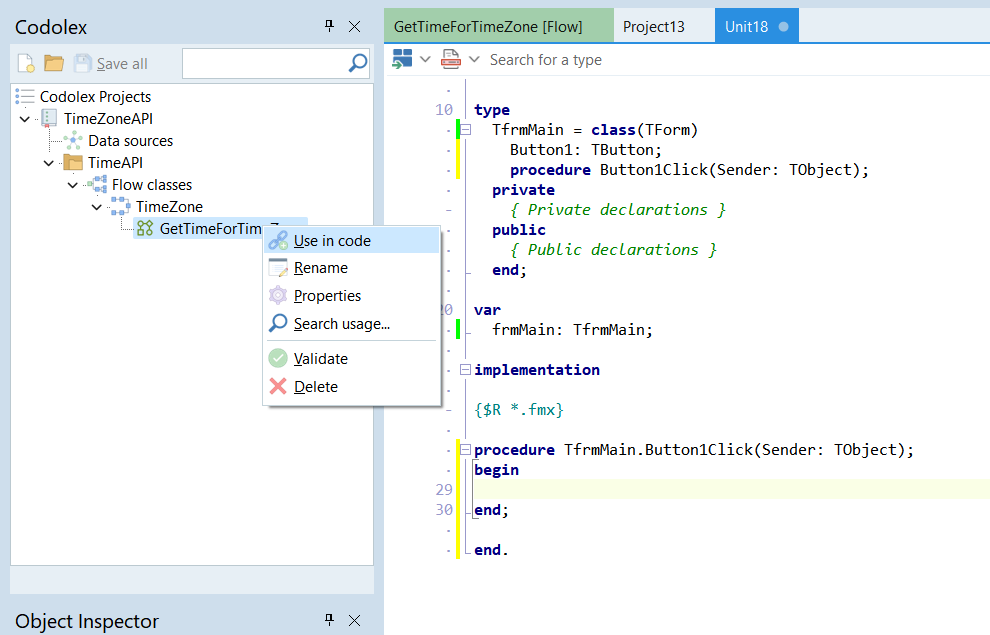Select the TimeZone tree item
The height and width of the screenshot is (635, 990).
pos(169,207)
